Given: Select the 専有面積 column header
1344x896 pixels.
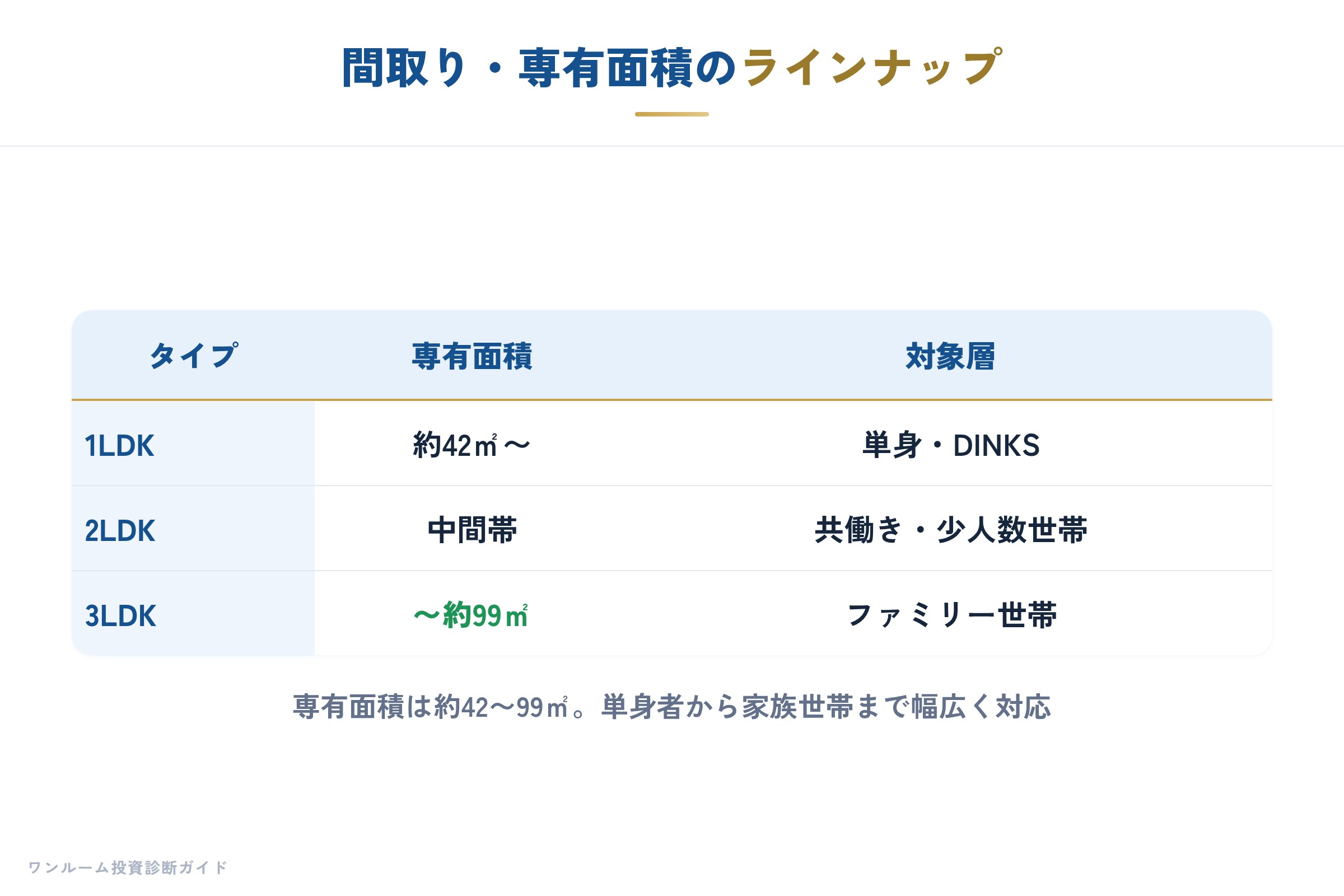Looking at the screenshot, I should (x=472, y=356).
